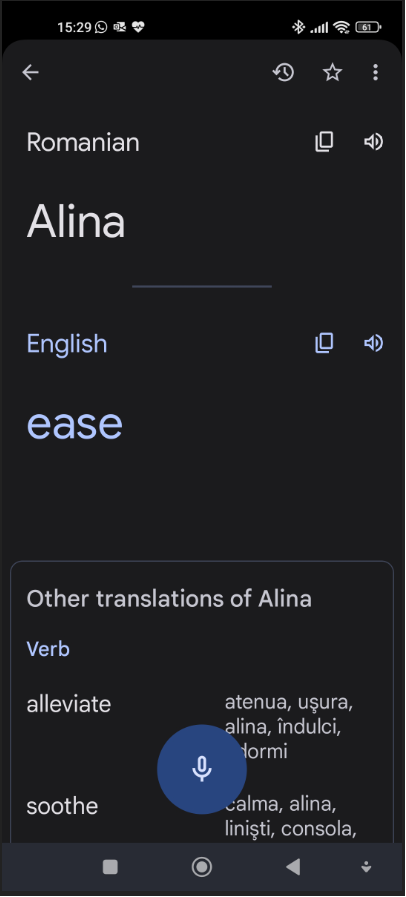Play English translation audio
Image resolution: width=406 pixels, height=897 pixels.
coord(373,343)
